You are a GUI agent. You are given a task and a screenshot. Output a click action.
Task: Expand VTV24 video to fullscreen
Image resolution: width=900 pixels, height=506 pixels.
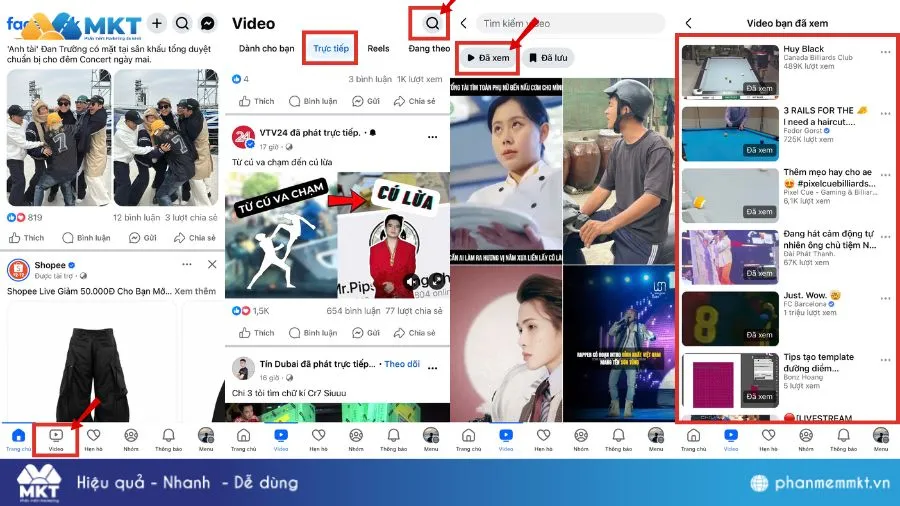coord(437,281)
